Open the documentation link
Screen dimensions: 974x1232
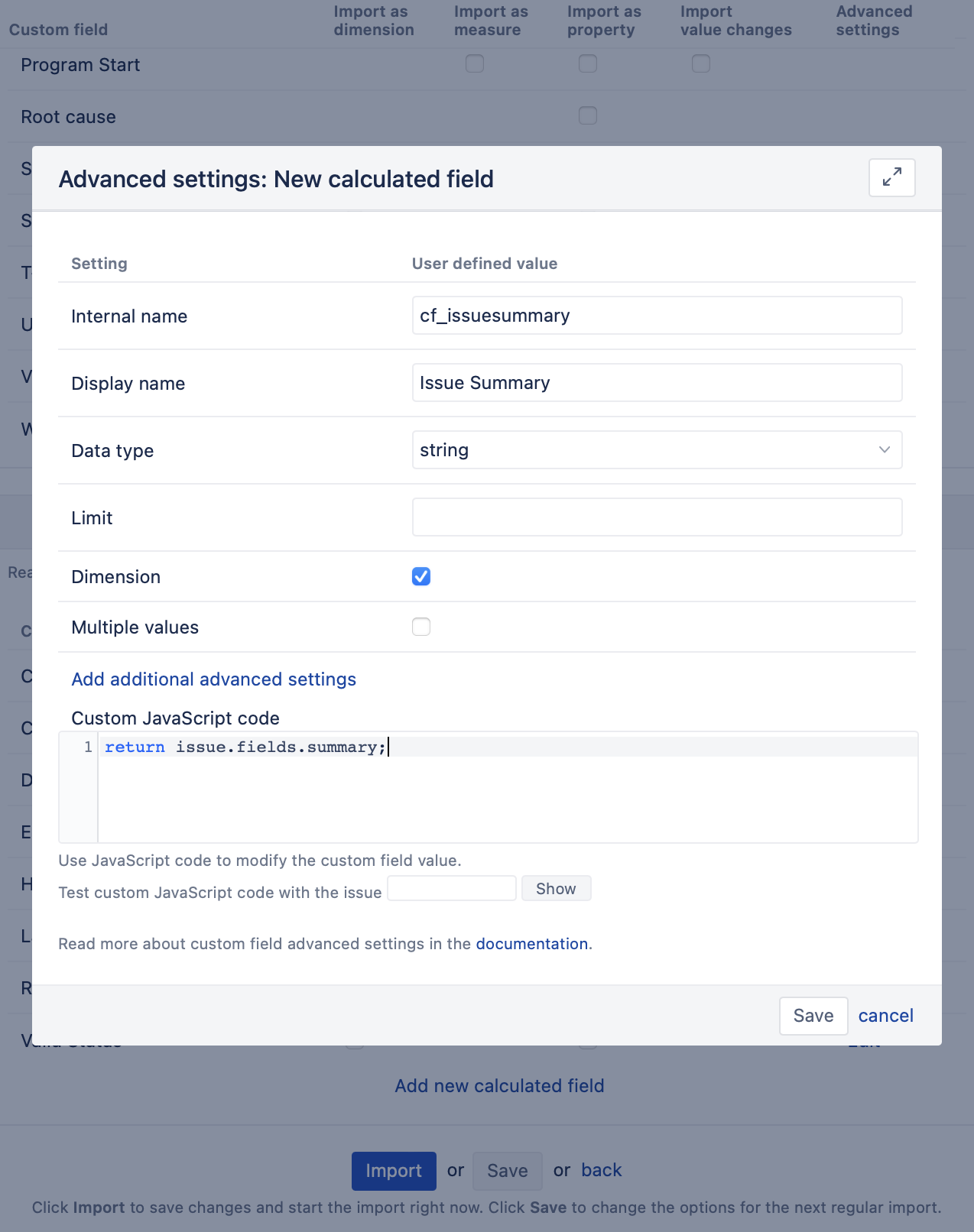[x=532, y=943]
